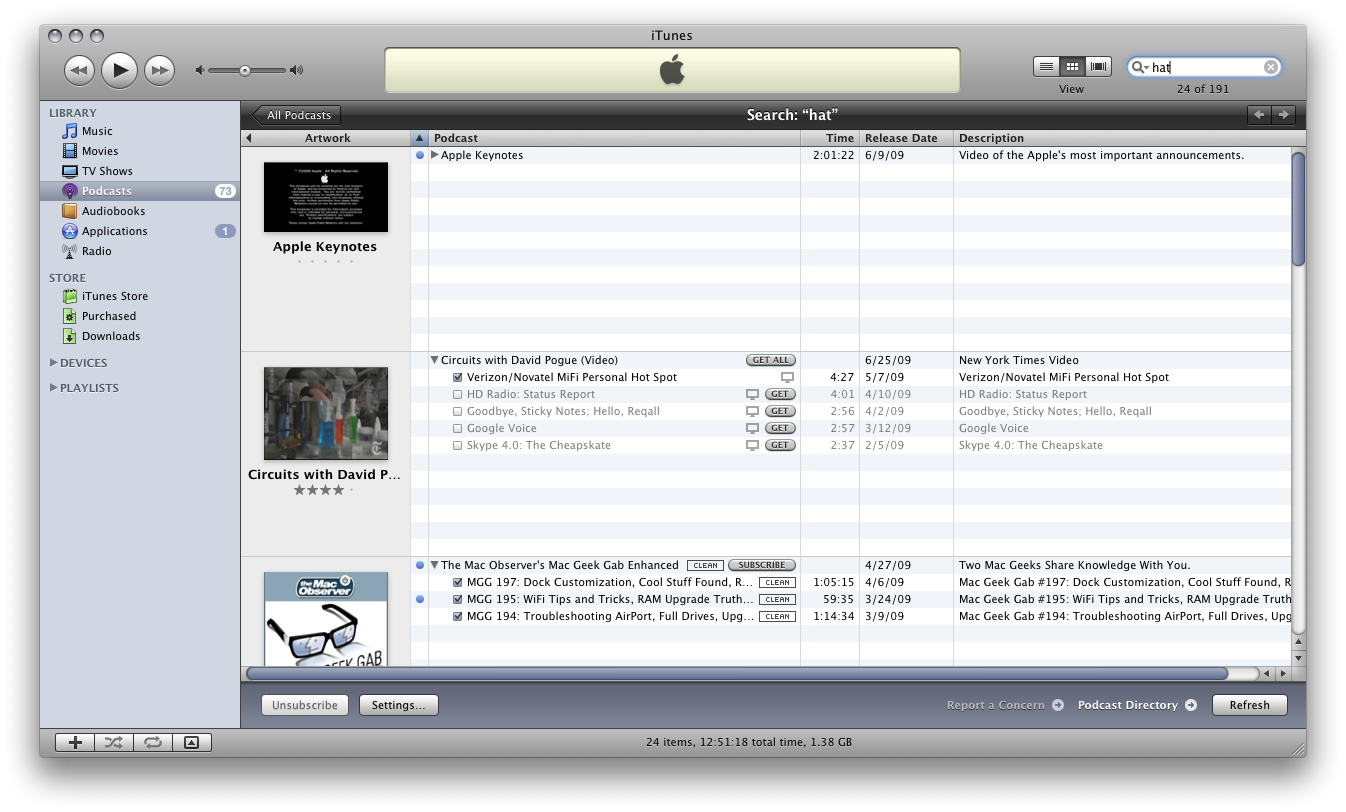Screen dimensions: 1346x812
Task: Click into the search field containing hat
Action: [1204, 67]
